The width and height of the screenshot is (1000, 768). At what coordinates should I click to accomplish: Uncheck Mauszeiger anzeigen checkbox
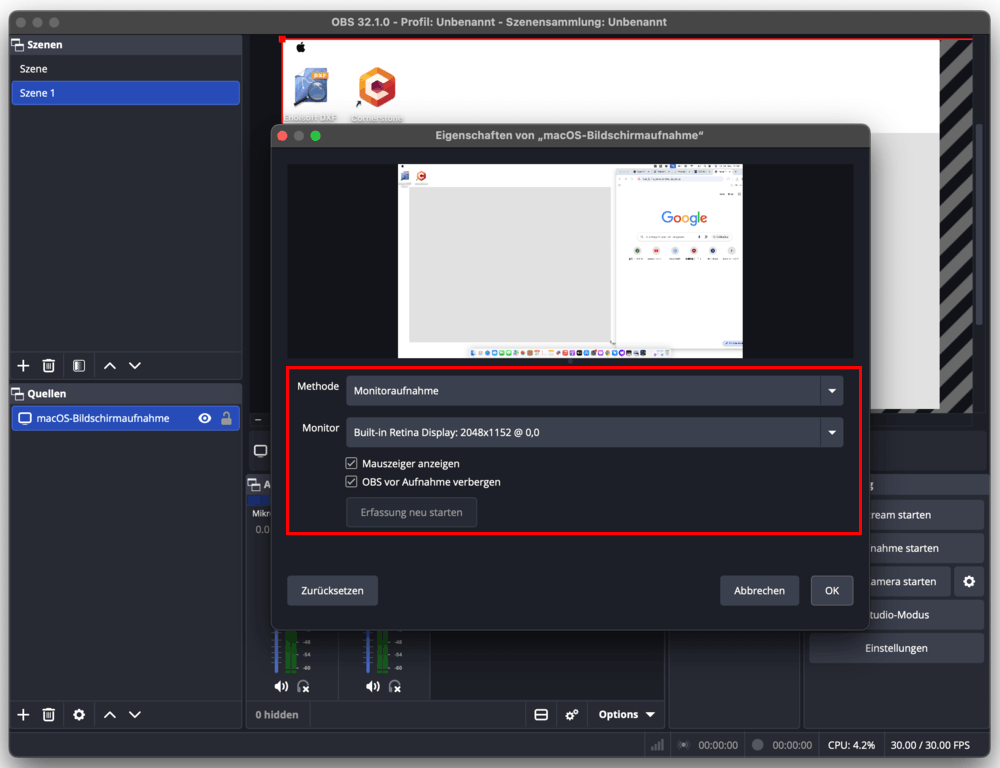(x=351, y=464)
